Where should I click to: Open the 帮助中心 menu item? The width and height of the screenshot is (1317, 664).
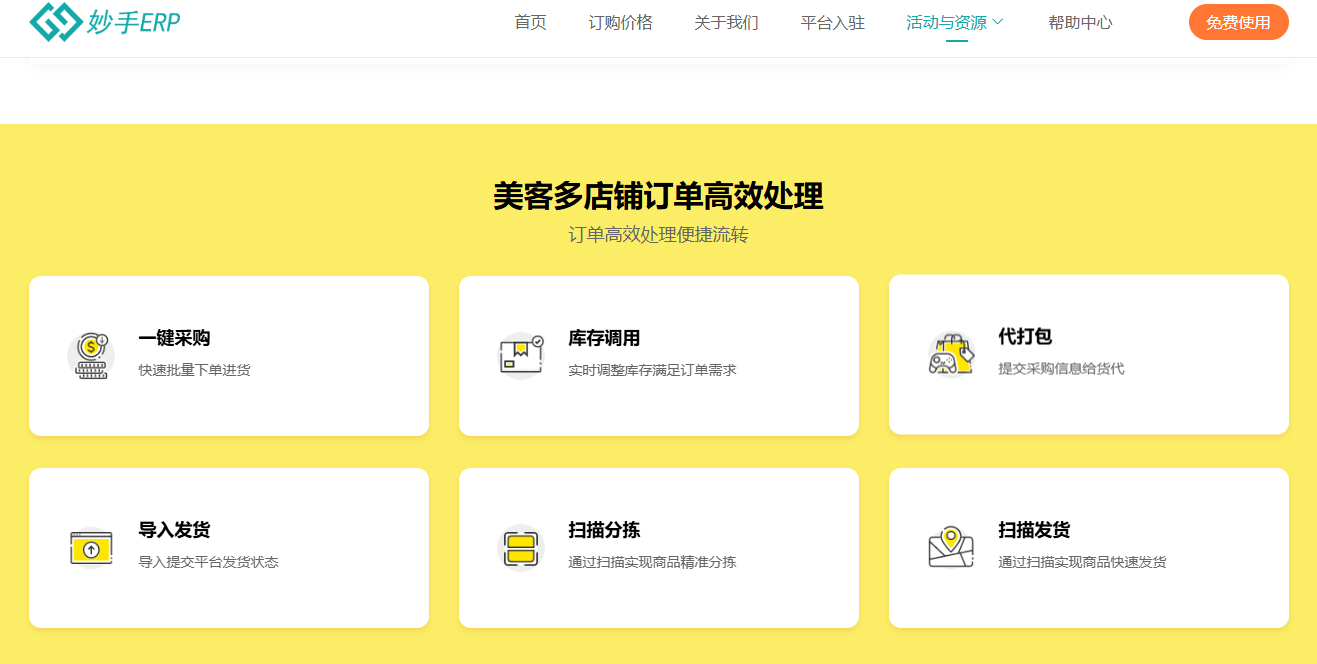[x=1079, y=22]
